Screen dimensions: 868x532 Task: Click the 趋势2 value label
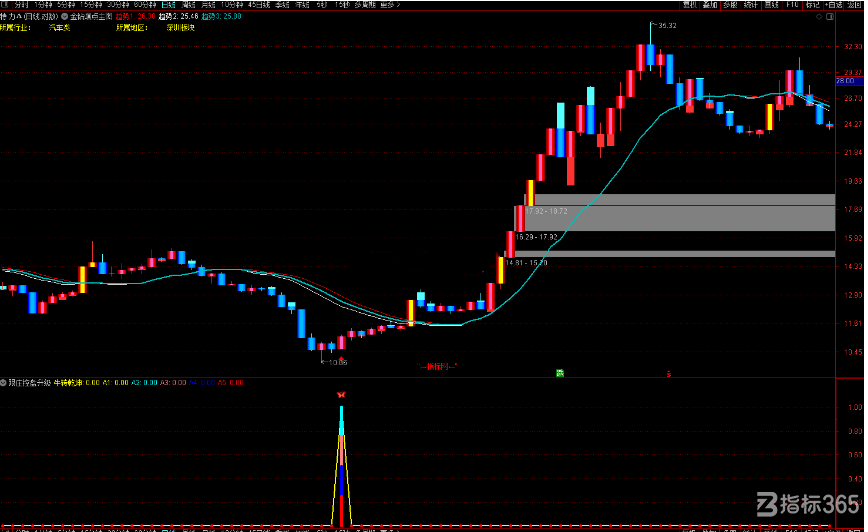click(178, 17)
